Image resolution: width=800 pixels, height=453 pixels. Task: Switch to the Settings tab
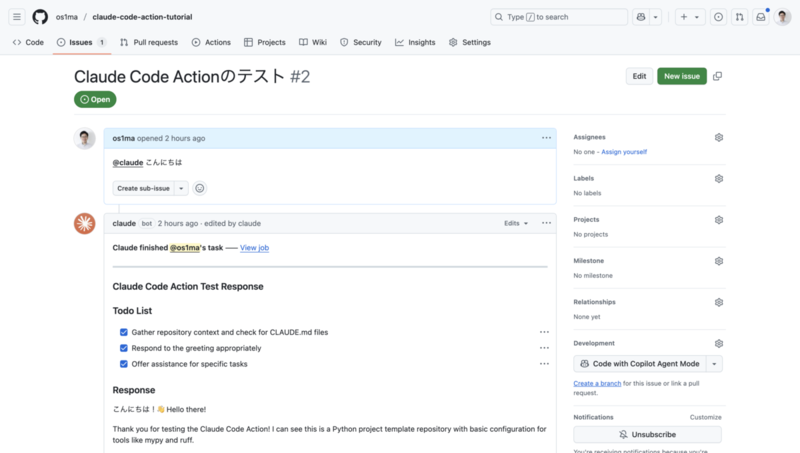(470, 42)
